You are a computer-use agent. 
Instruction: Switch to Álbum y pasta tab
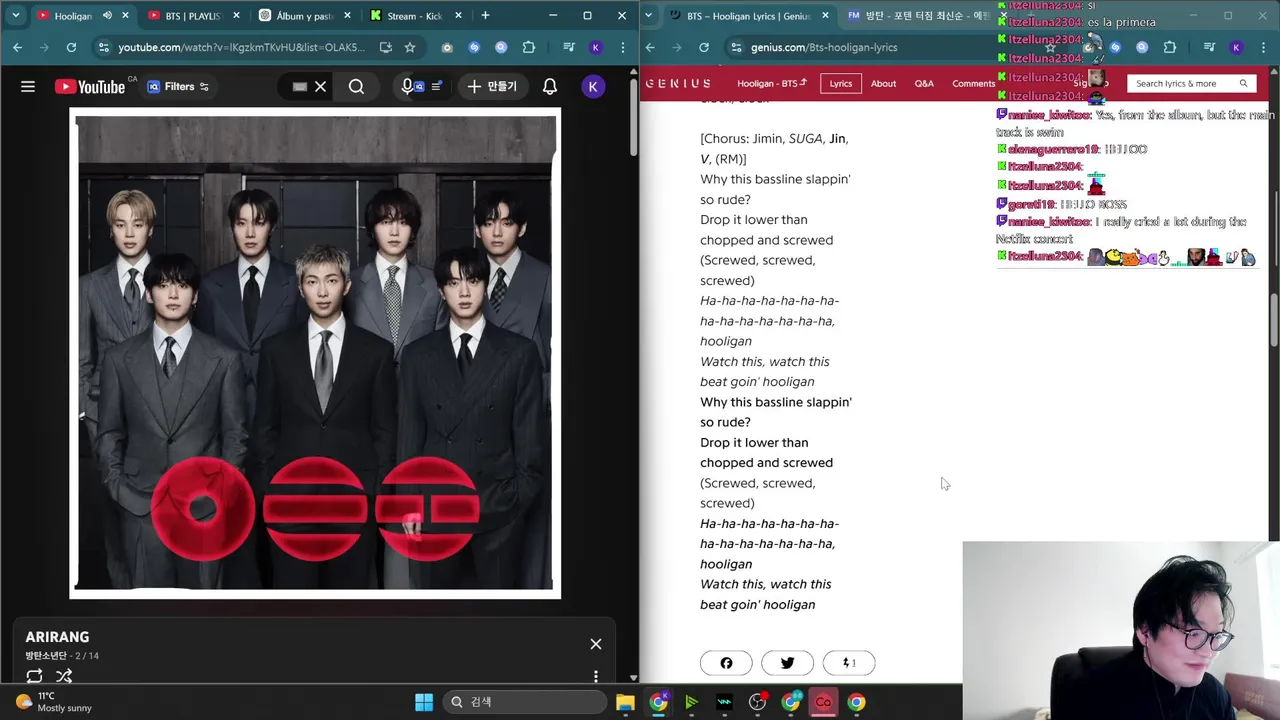coord(306,16)
